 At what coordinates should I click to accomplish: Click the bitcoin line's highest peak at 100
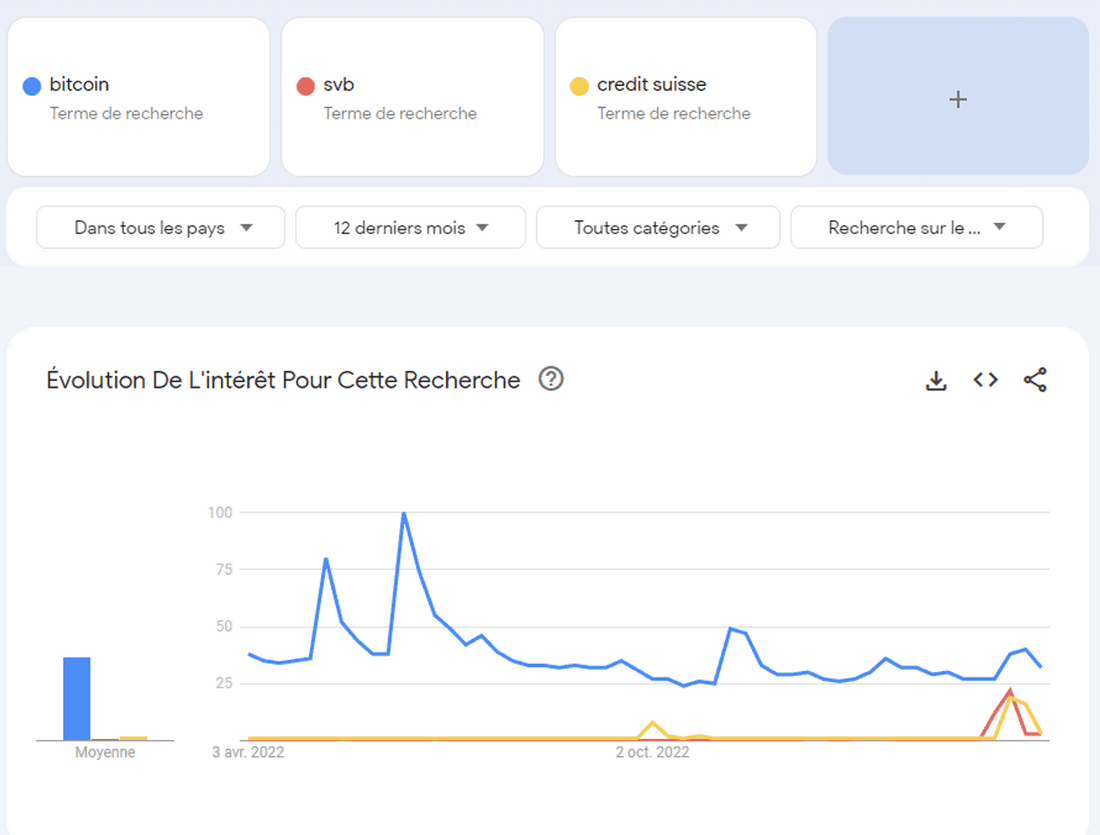click(x=404, y=514)
